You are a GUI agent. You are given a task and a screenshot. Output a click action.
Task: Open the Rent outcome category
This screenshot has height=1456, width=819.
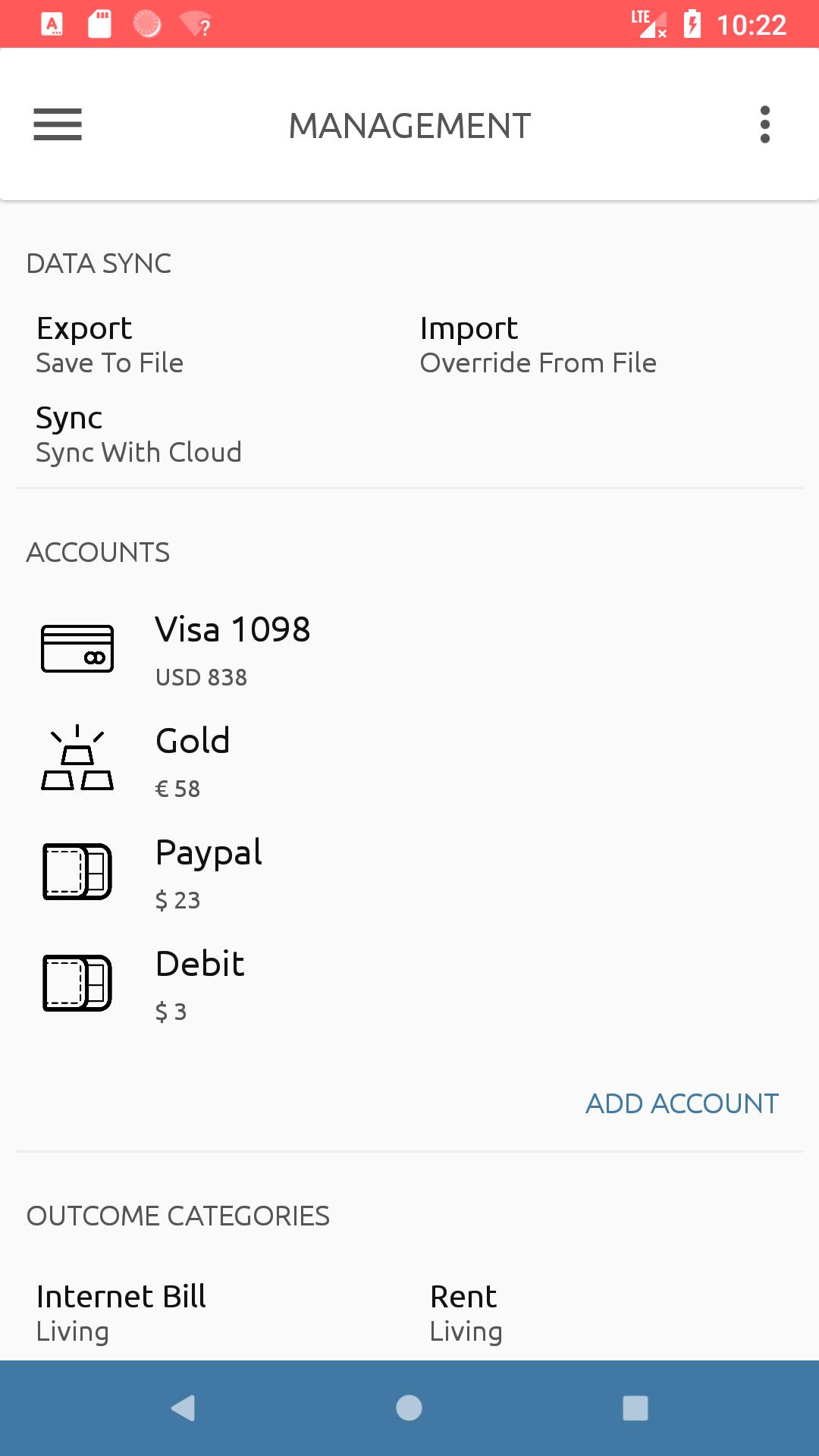pyautogui.click(x=466, y=1313)
